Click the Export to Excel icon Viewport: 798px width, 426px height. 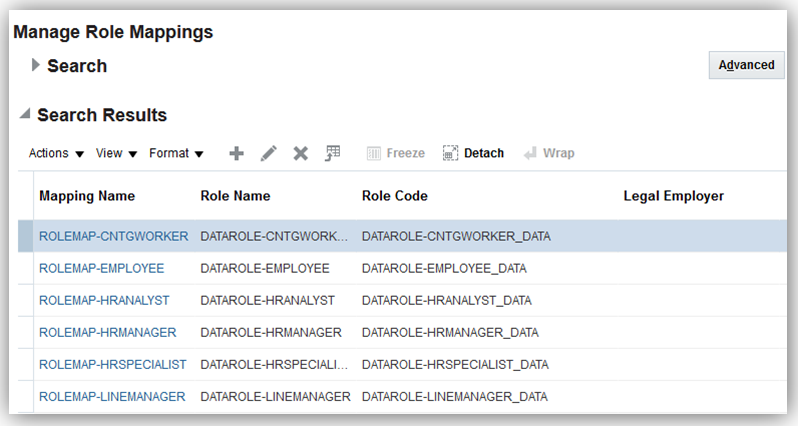point(333,153)
